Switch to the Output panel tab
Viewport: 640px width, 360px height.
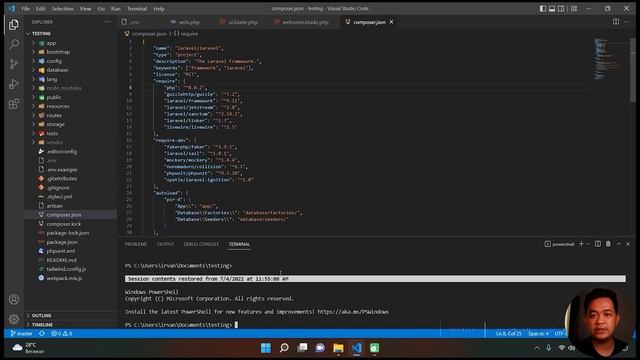(165, 244)
